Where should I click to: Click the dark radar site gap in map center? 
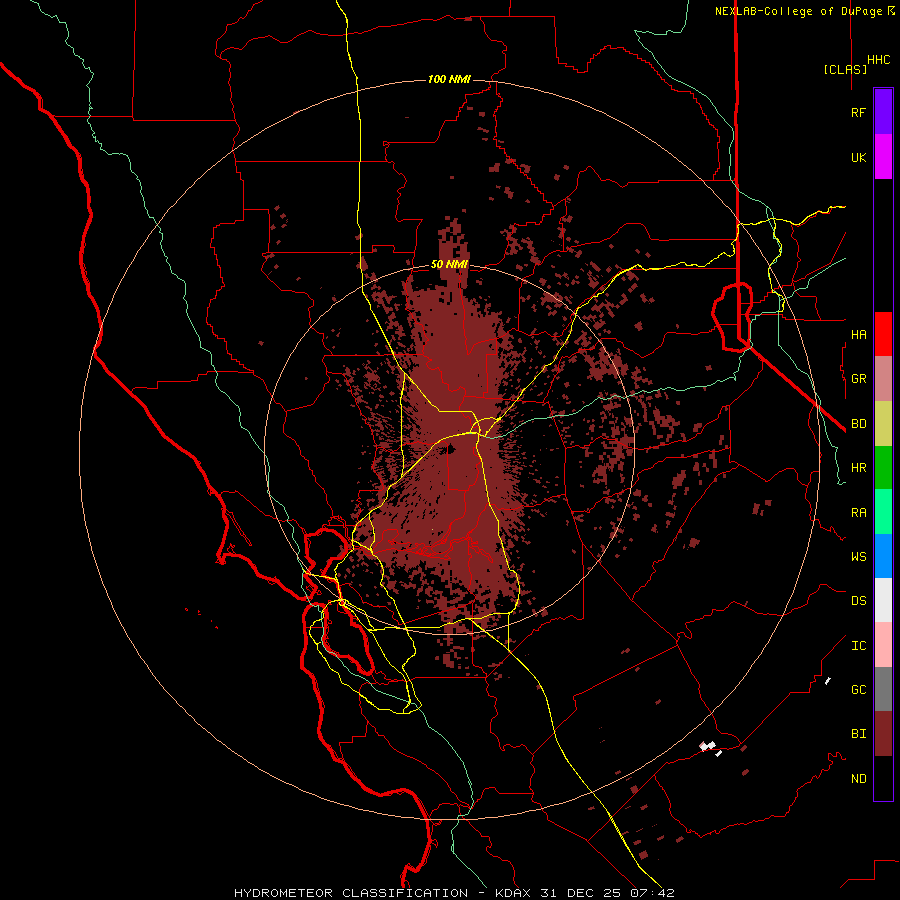click(451, 449)
